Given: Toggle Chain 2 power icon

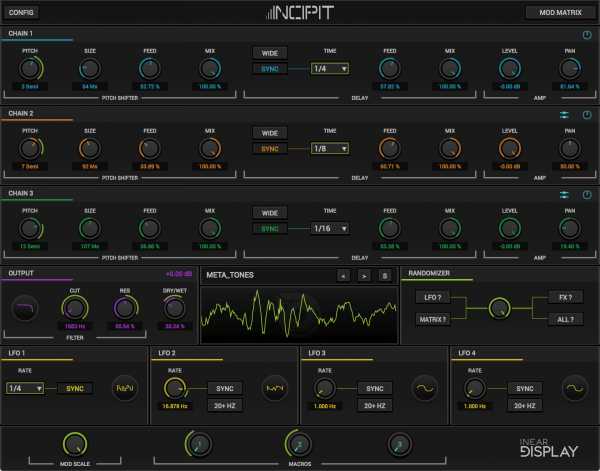Looking at the screenshot, I should click(587, 115).
